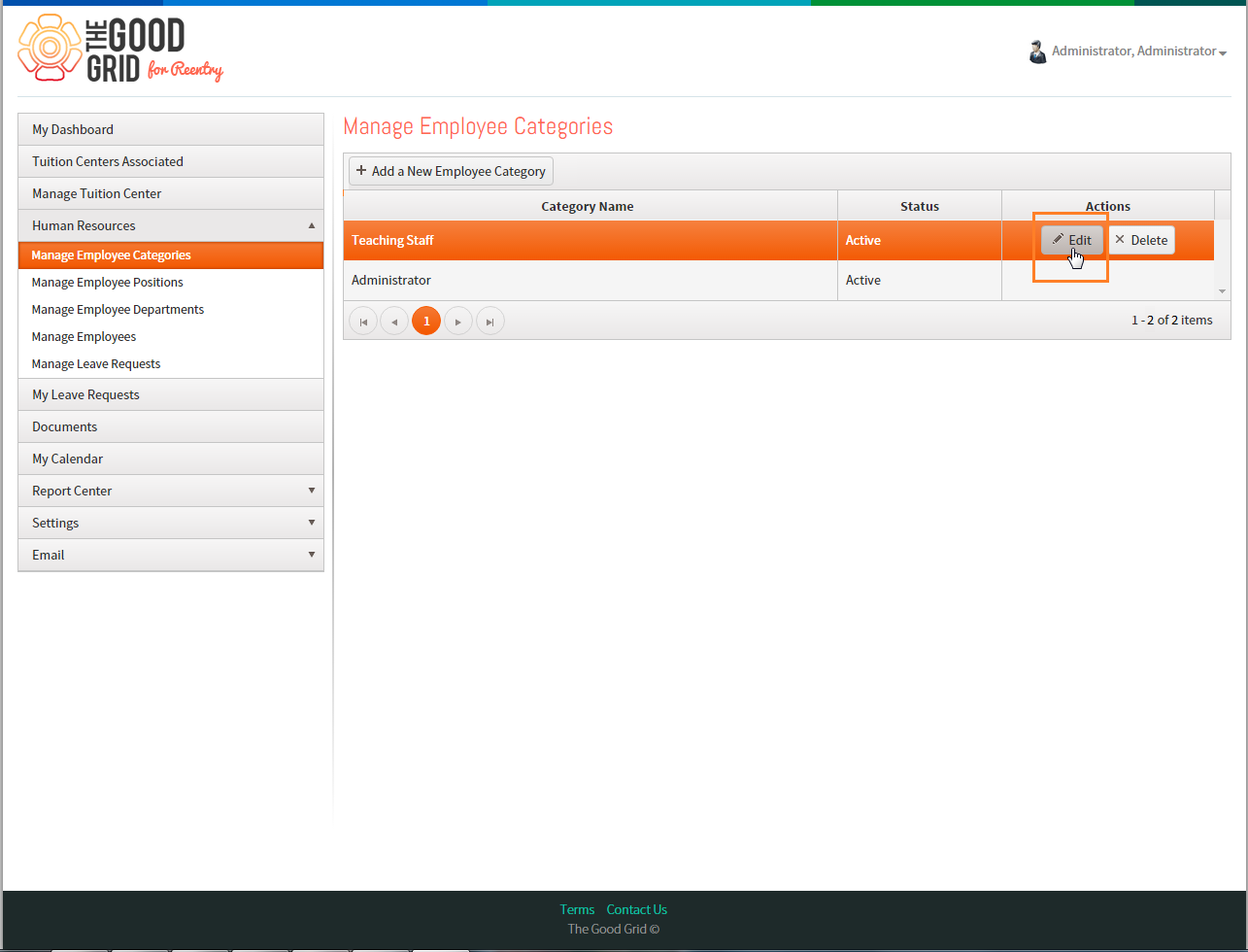Collapse the Human Resources section
The width and height of the screenshot is (1248, 952).
click(171, 225)
